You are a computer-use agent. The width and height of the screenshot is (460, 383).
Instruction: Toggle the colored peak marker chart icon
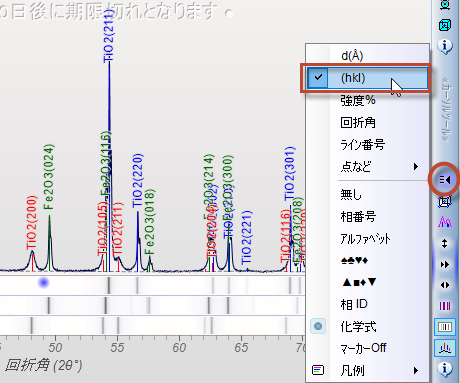tap(445, 348)
